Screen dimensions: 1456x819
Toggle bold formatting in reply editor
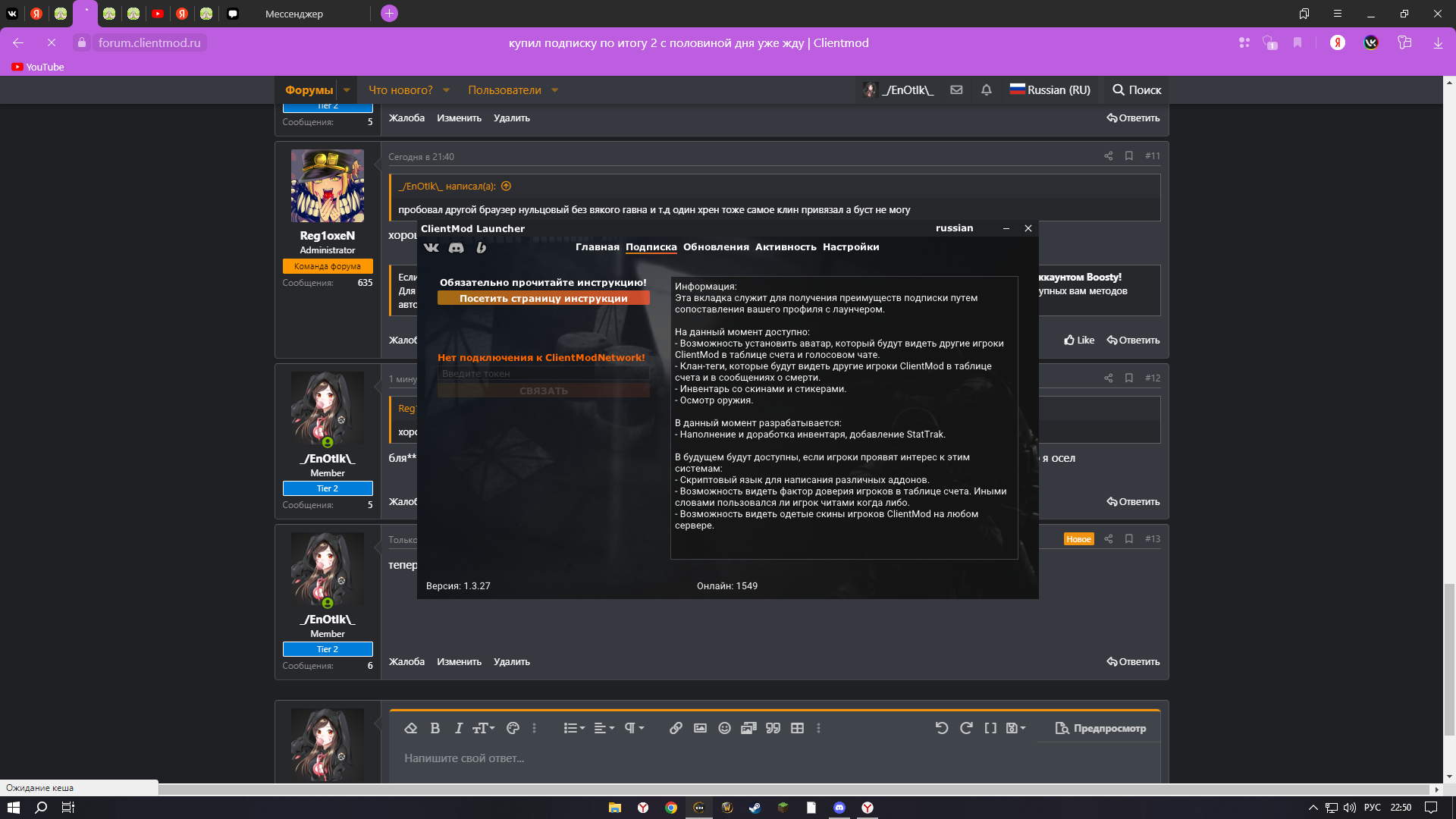pyautogui.click(x=435, y=728)
